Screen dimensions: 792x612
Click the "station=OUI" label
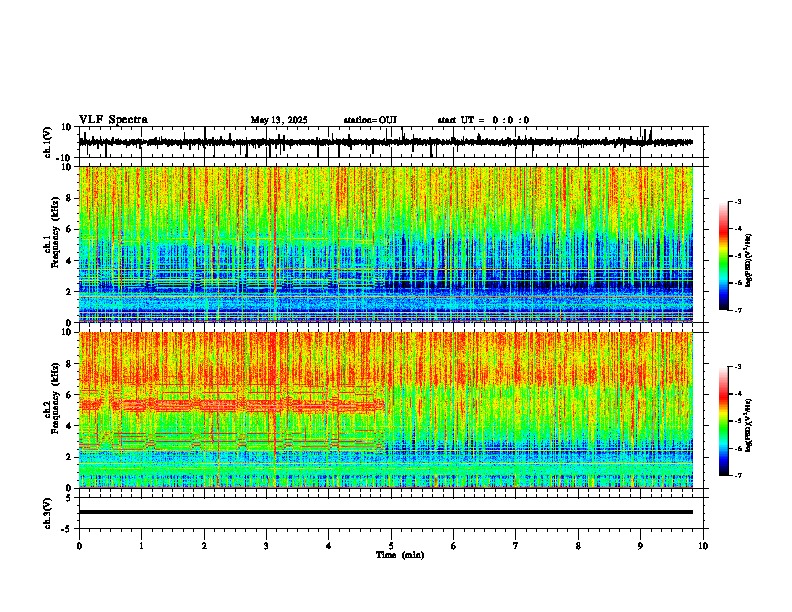click(x=370, y=120)
